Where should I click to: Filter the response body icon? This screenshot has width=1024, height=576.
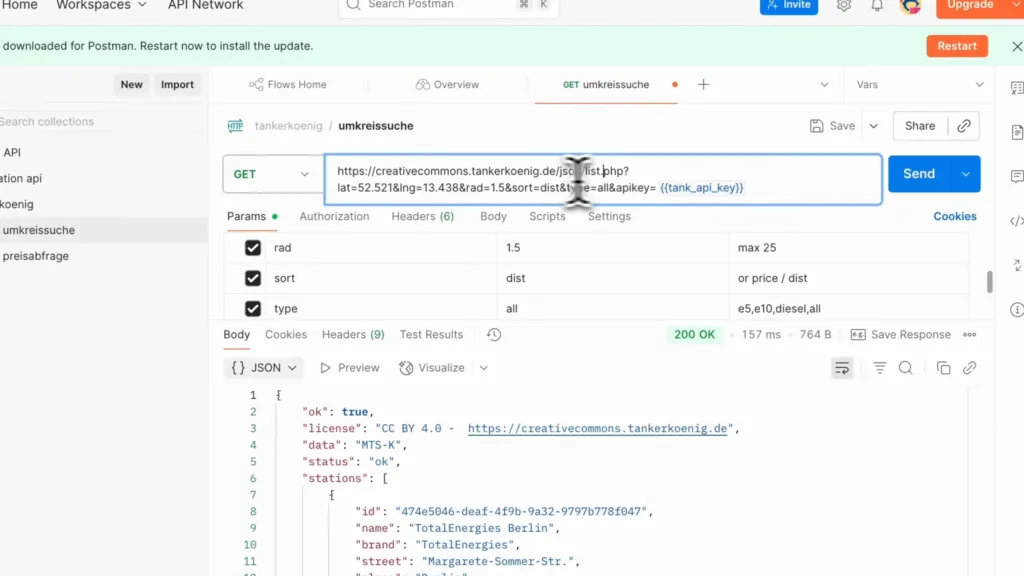880,368
